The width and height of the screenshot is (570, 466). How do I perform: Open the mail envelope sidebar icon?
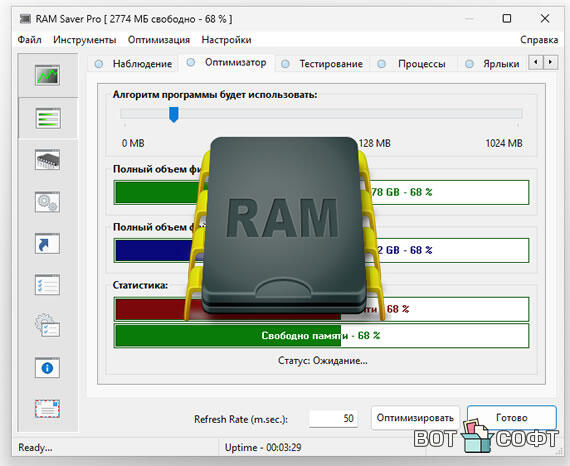click(x=47, y=409)
